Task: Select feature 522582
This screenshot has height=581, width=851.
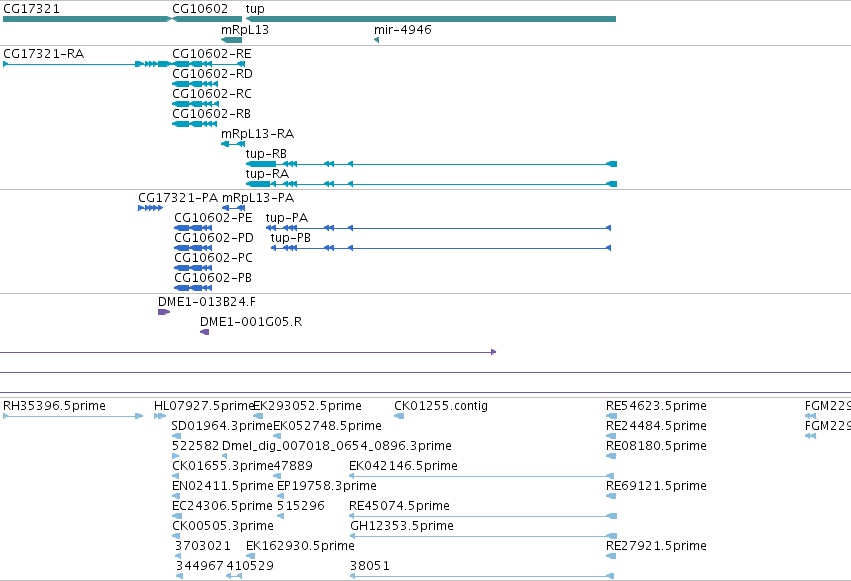Action: pyautogui.click(x=195, y=446)
